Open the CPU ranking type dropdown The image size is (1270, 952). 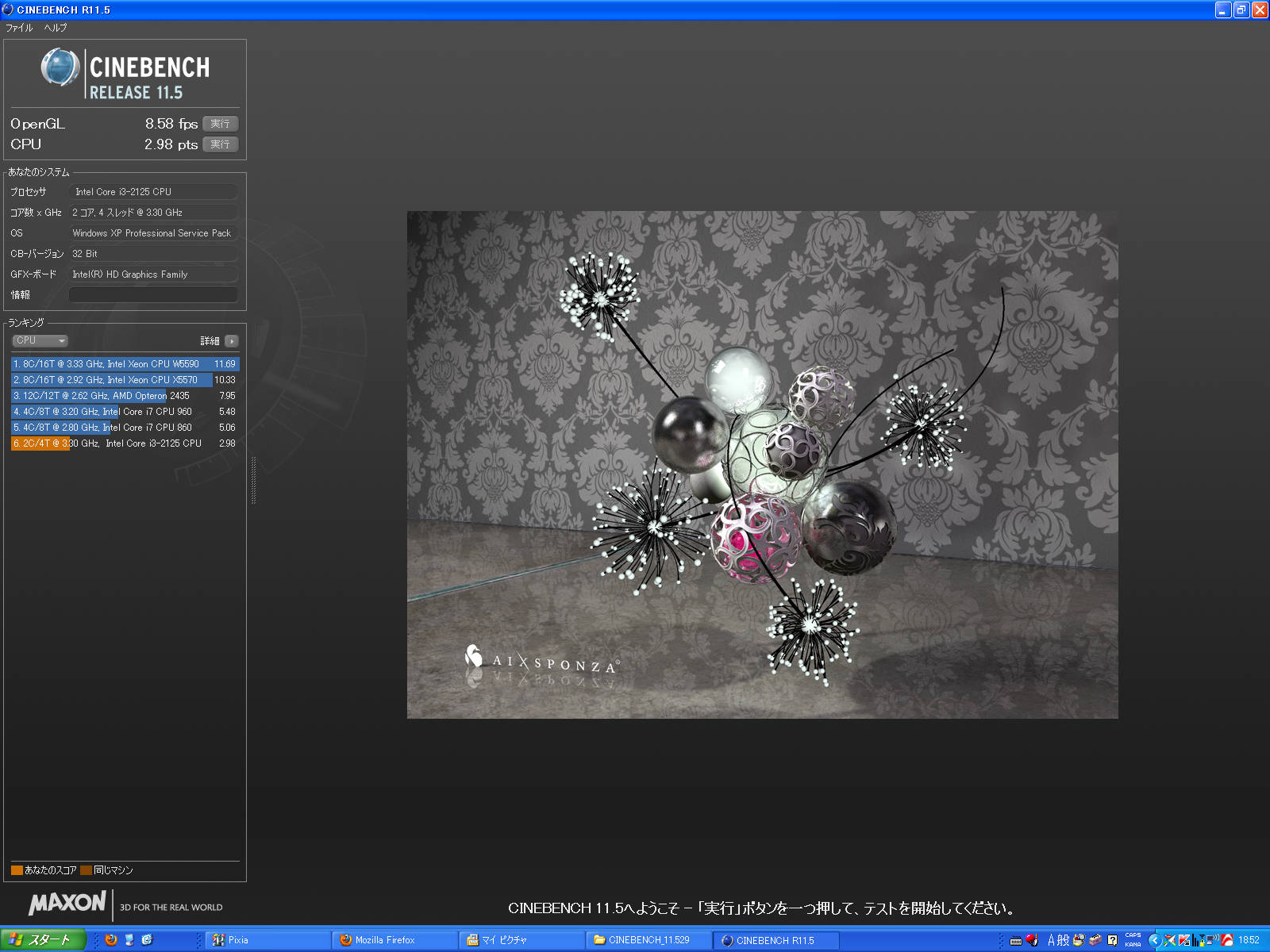(x=40, y=340)
